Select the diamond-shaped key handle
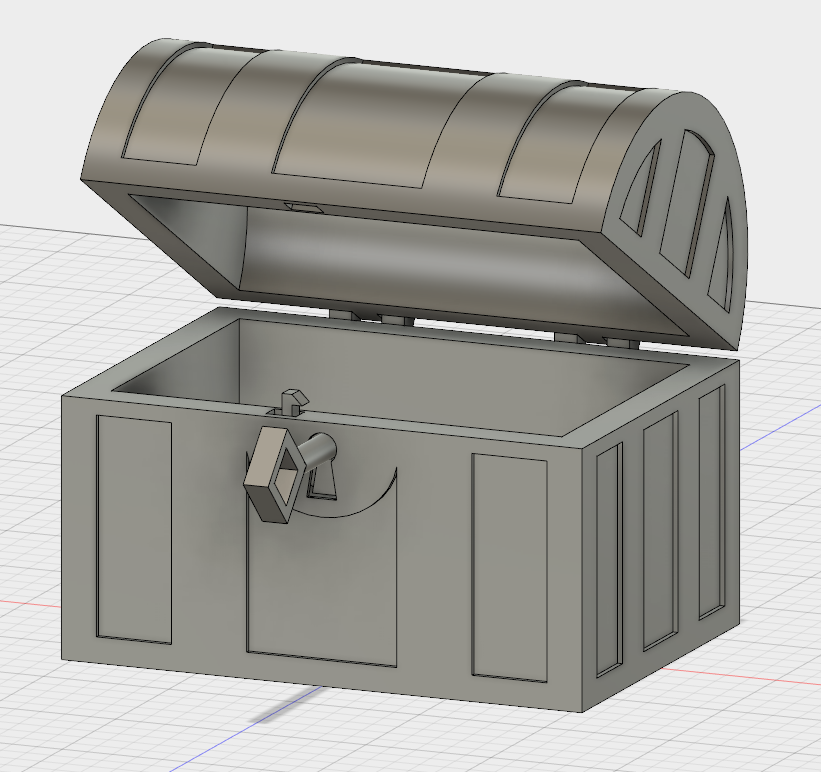Viewport: 821px width, 772px height. click(275, 474)
